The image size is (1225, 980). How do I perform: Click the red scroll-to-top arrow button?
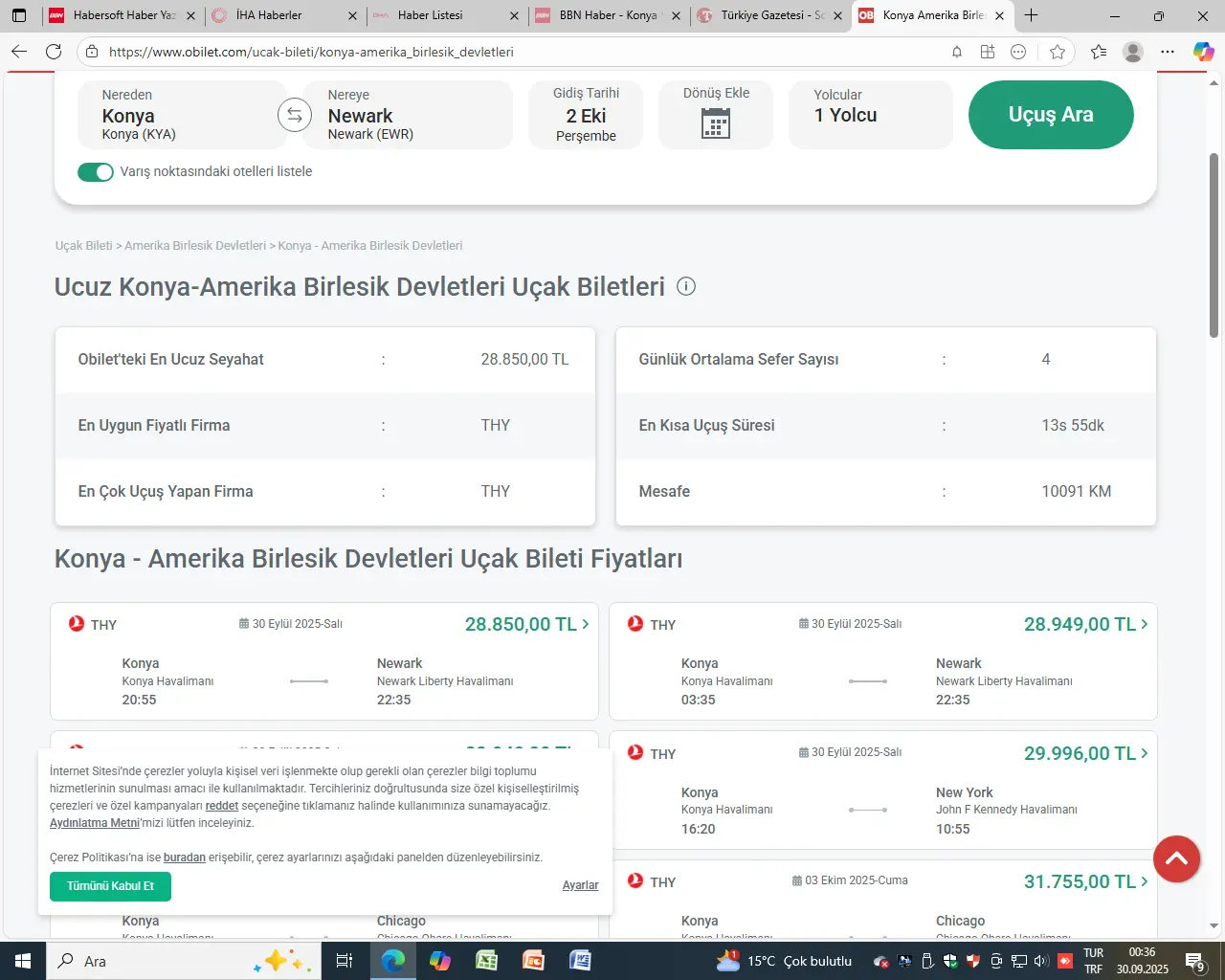point(1176,858)
